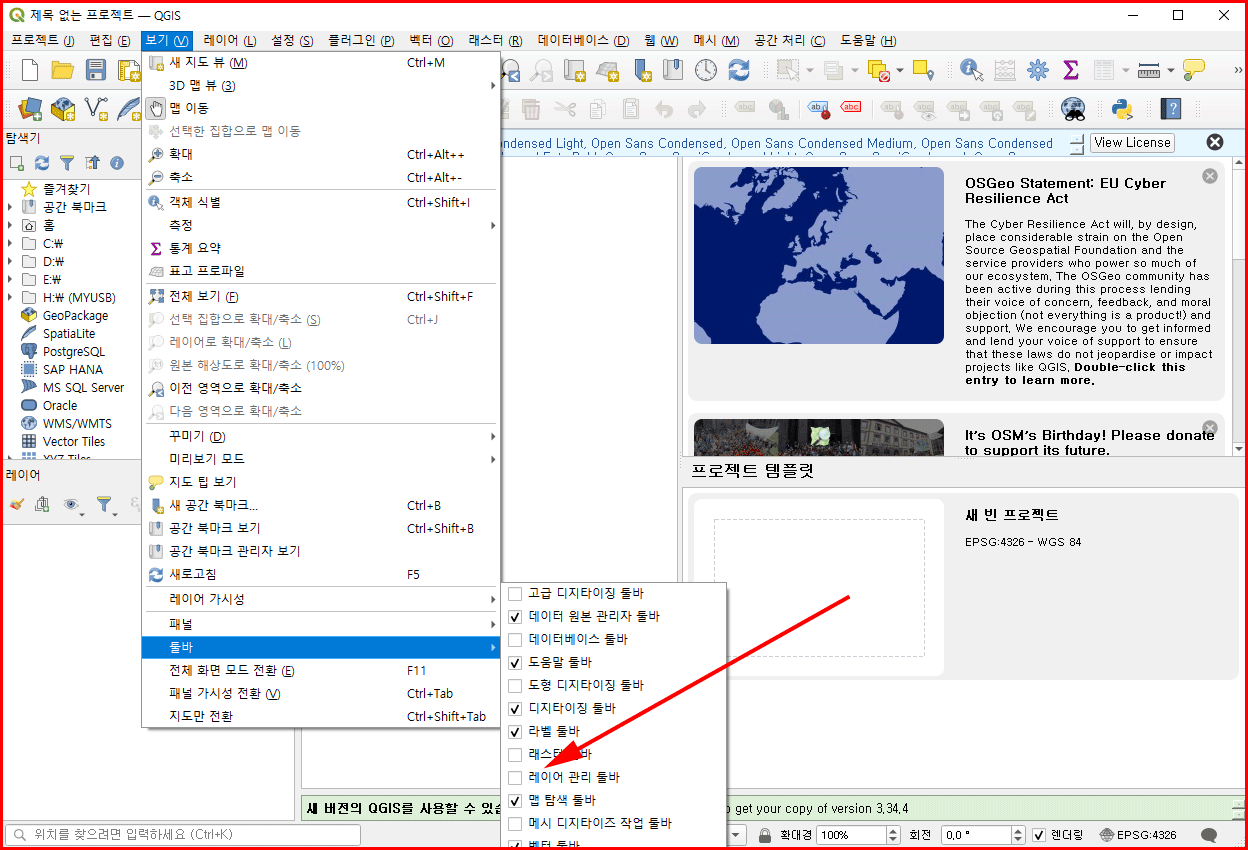Open layer styling brush icon in layers panel
The width and height of the screenshot is (1248, 850).
pos(15,505)
